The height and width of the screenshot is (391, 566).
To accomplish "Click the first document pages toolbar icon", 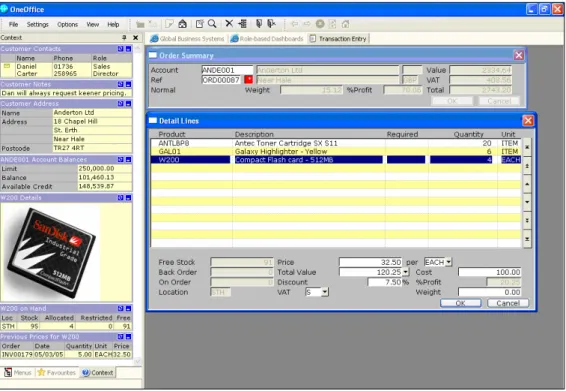I will pyautogui.click(x=259, y=24).
